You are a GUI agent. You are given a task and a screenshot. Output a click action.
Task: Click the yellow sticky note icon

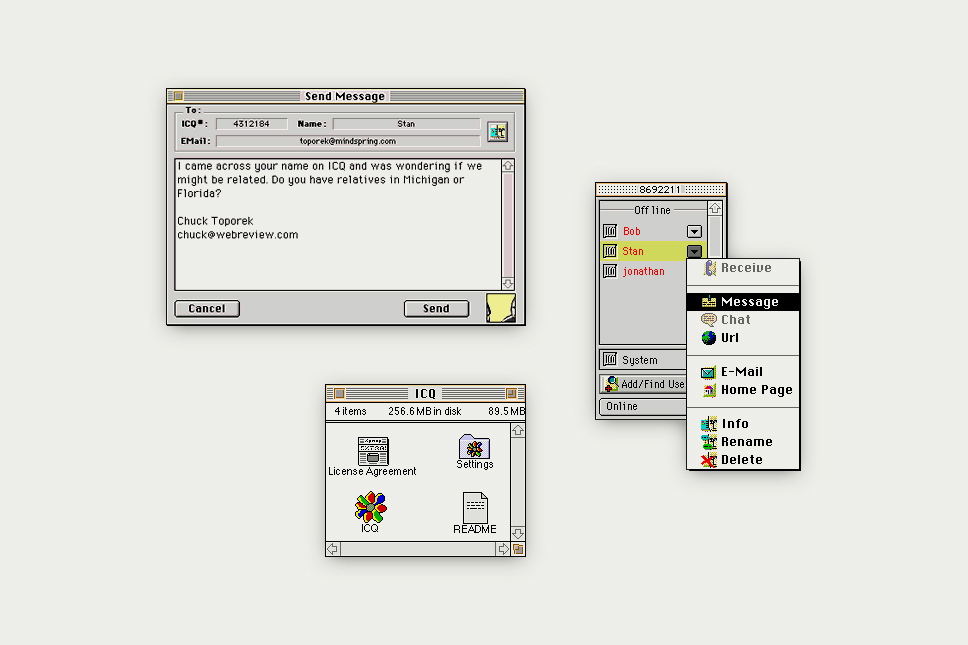(x=500, y=308)
